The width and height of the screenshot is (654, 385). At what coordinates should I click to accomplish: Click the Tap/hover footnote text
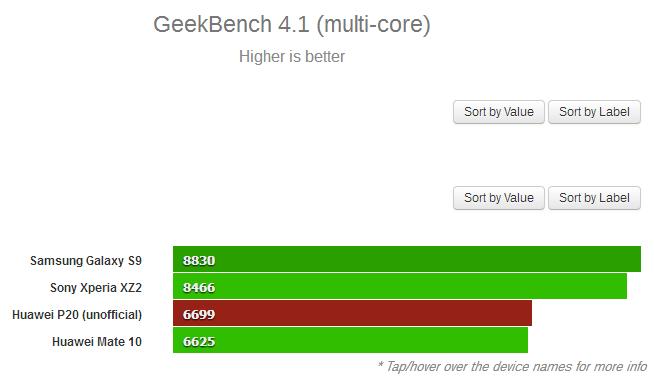pyautogui.click(x=512, y=367)
